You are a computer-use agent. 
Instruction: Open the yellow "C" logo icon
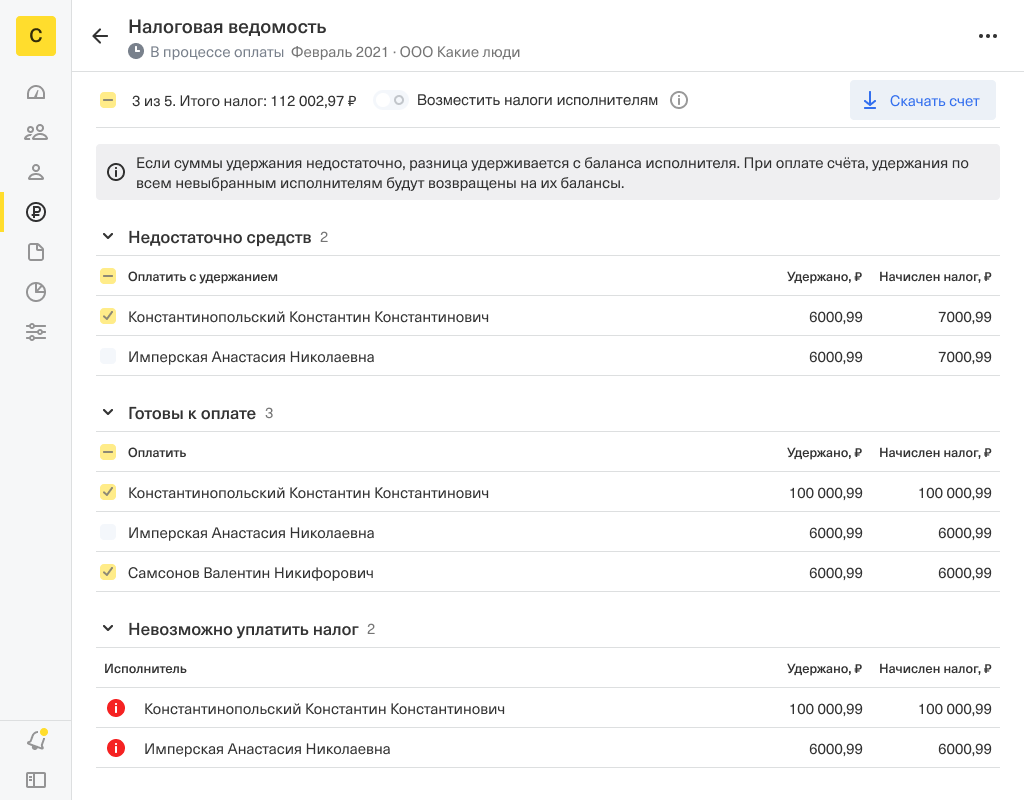click(x=36, y=36)
